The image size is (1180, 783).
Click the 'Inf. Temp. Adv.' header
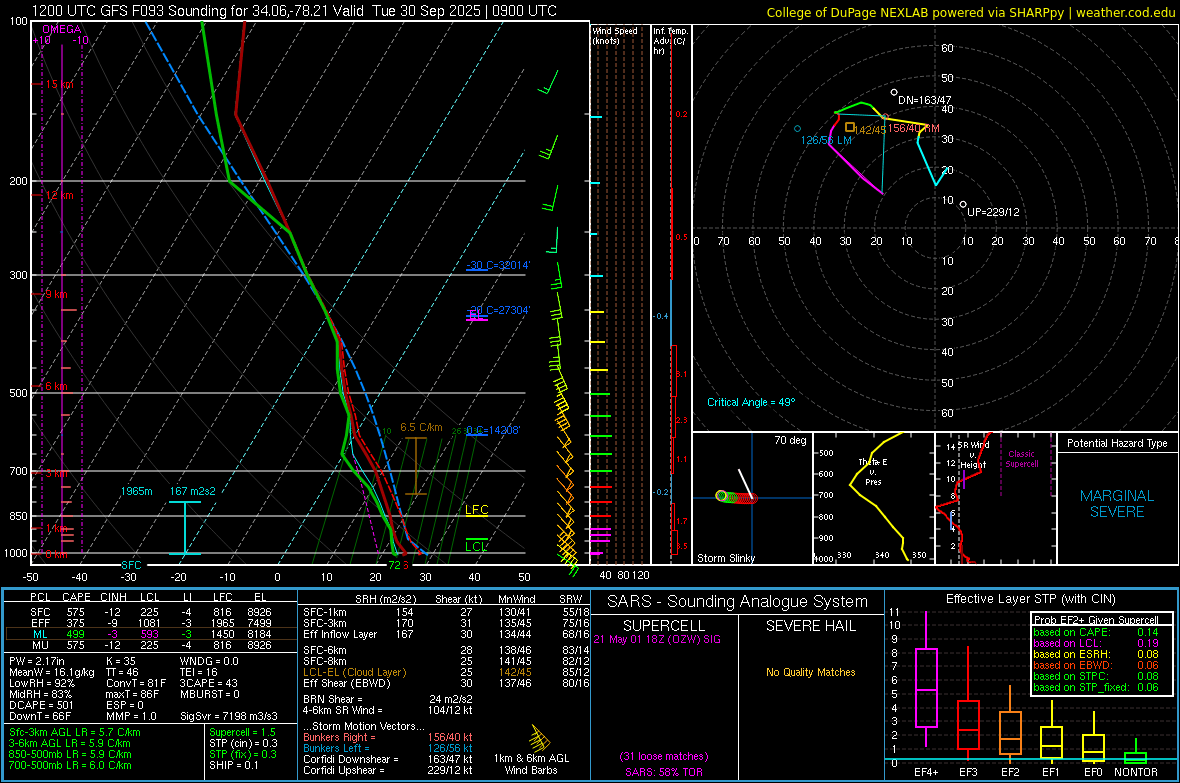670,41
